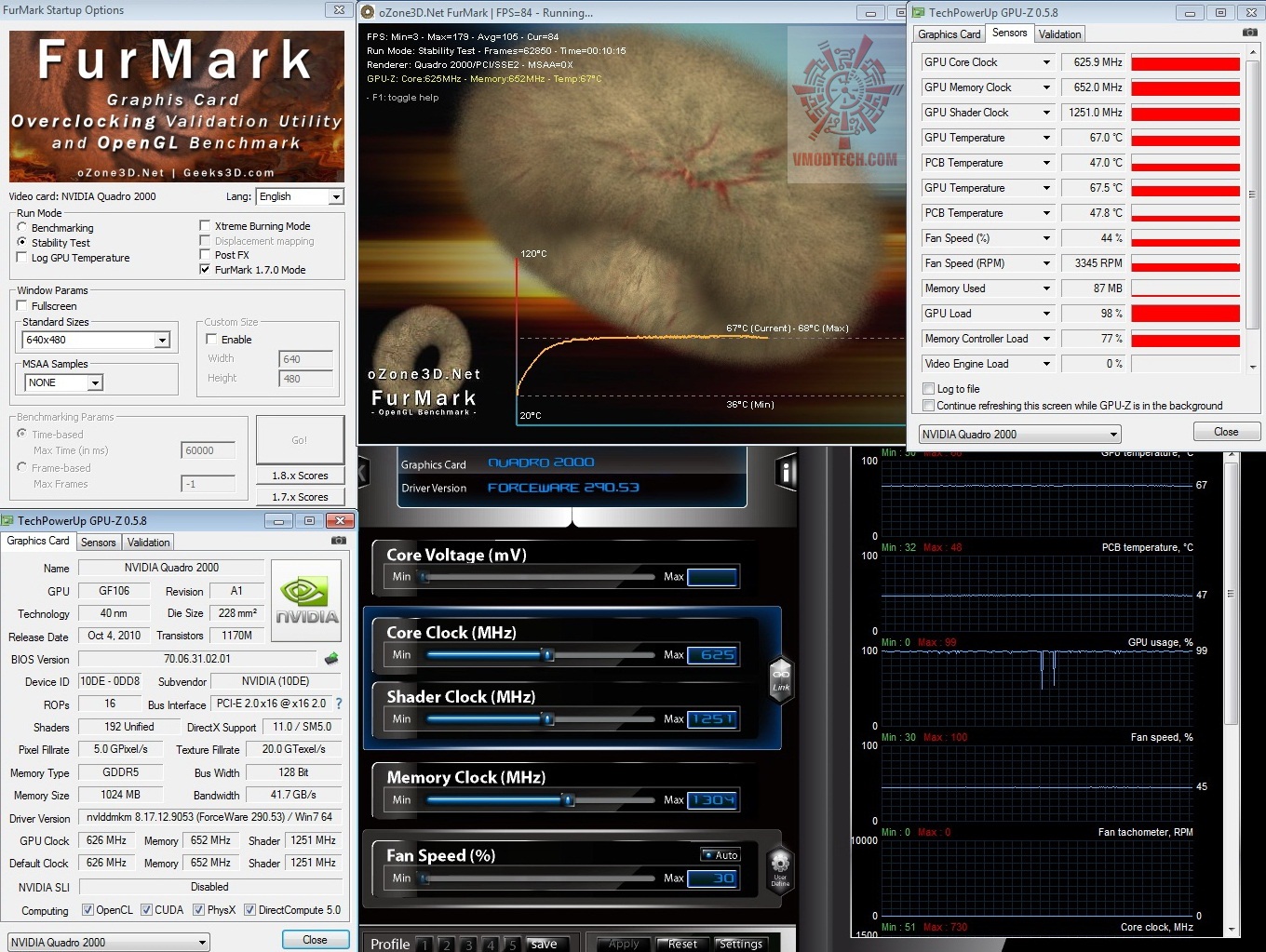The image size is (1266, 952).
Task: Click the 1.8.x Scores button
Action: (300, 476)
